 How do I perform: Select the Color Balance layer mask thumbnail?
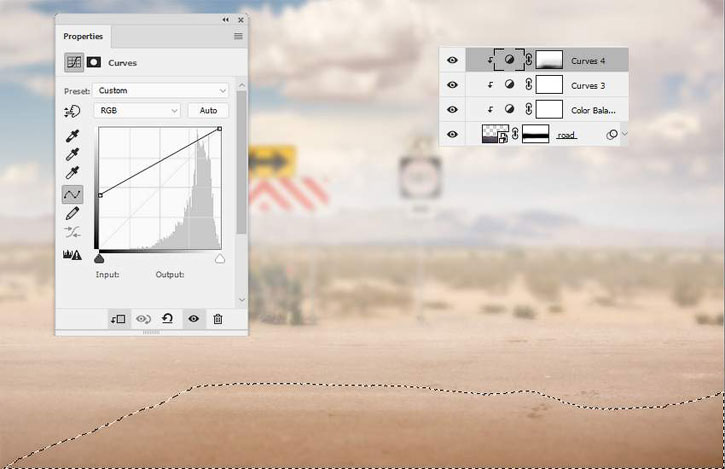coord(549,110)
